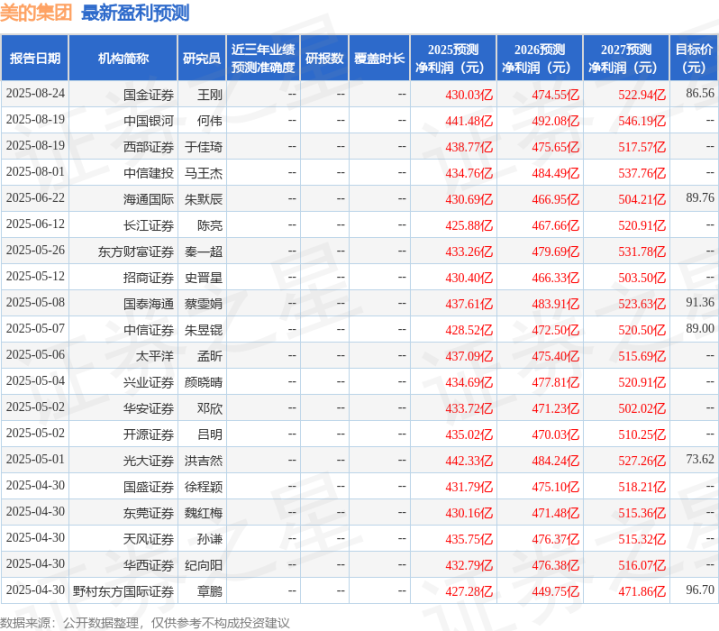Image resolution: width=719 pixels, height=631 pixels.
Task: Click 东方财富证券 institution name
Action: pos(136,252)
